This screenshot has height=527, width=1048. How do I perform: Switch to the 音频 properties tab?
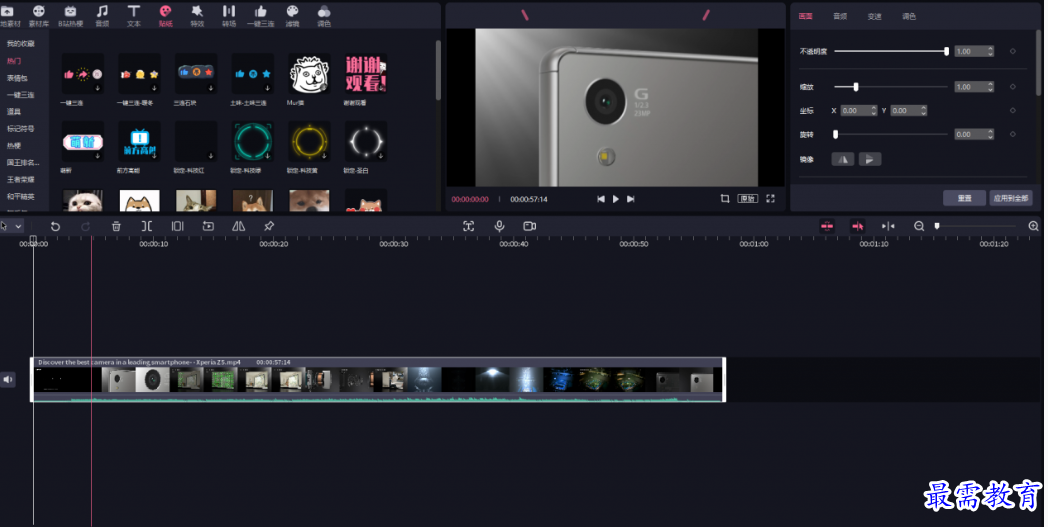pos(840,16)
